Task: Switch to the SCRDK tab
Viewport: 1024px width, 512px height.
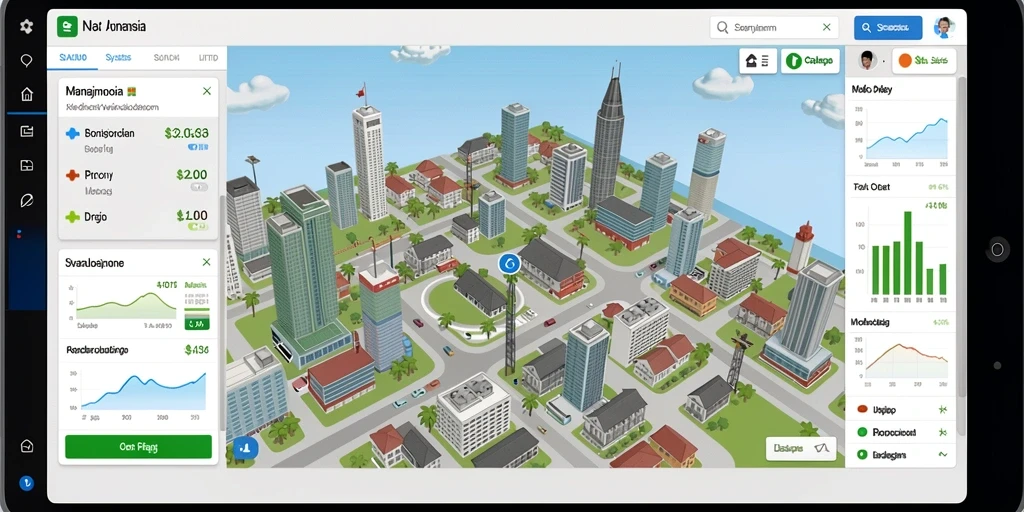Action: point(166,57)
